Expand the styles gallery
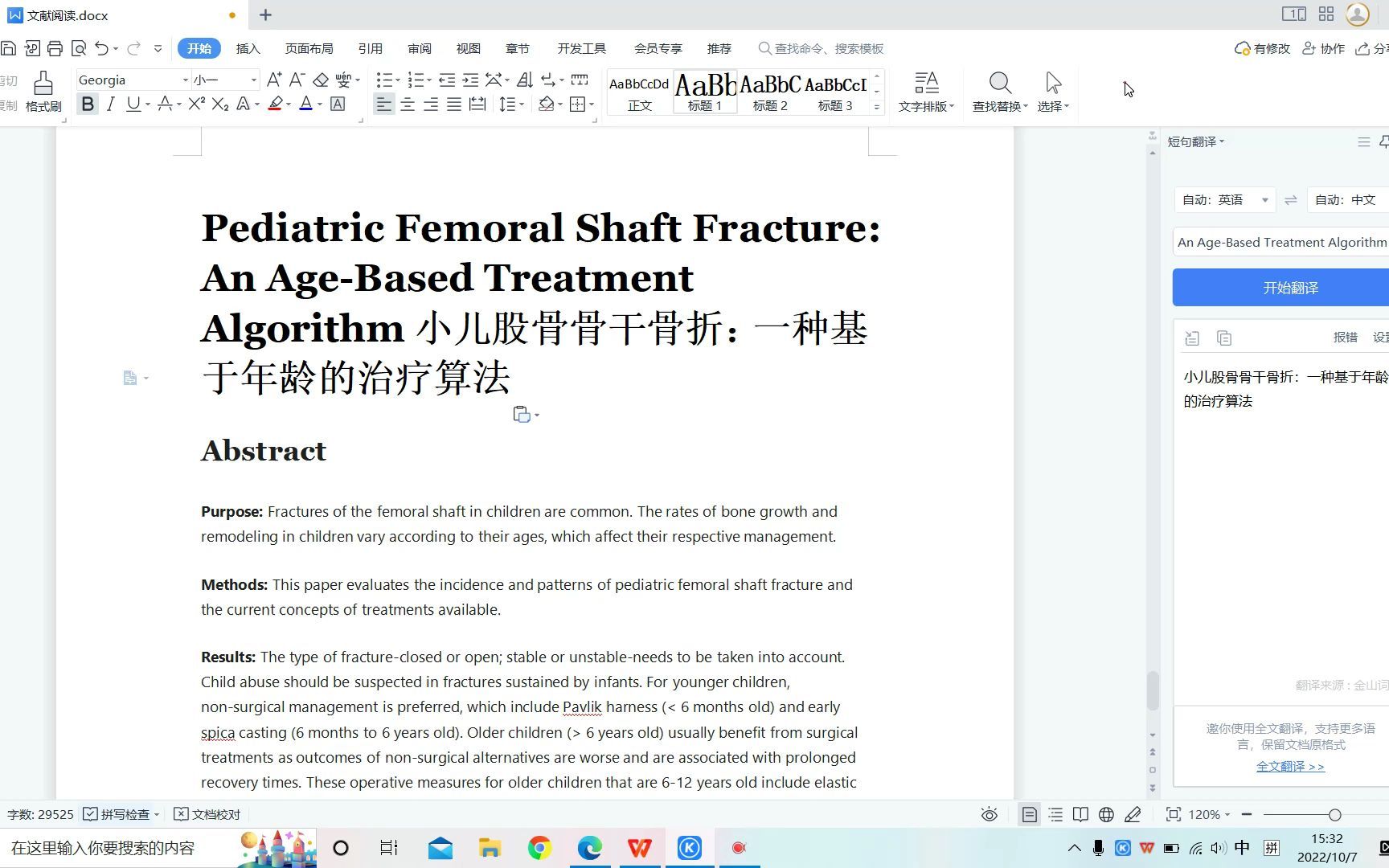The width and height of the screenshot is (1389, 868). pos(877,106)
